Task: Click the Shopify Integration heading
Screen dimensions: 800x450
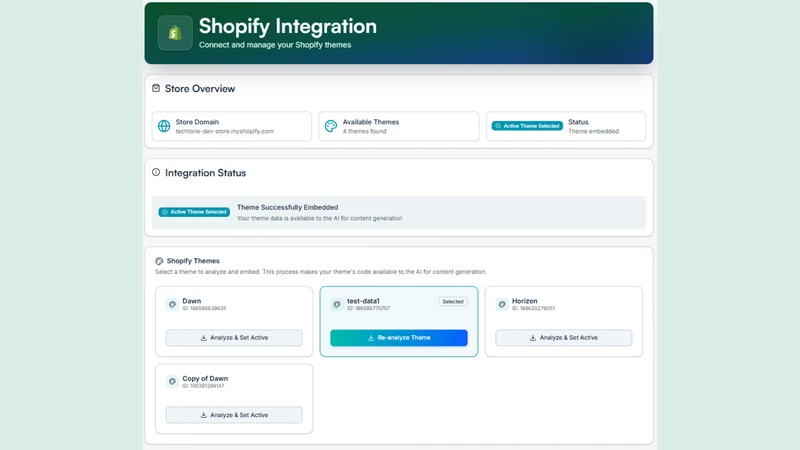Action: click(x=288, y=27)
